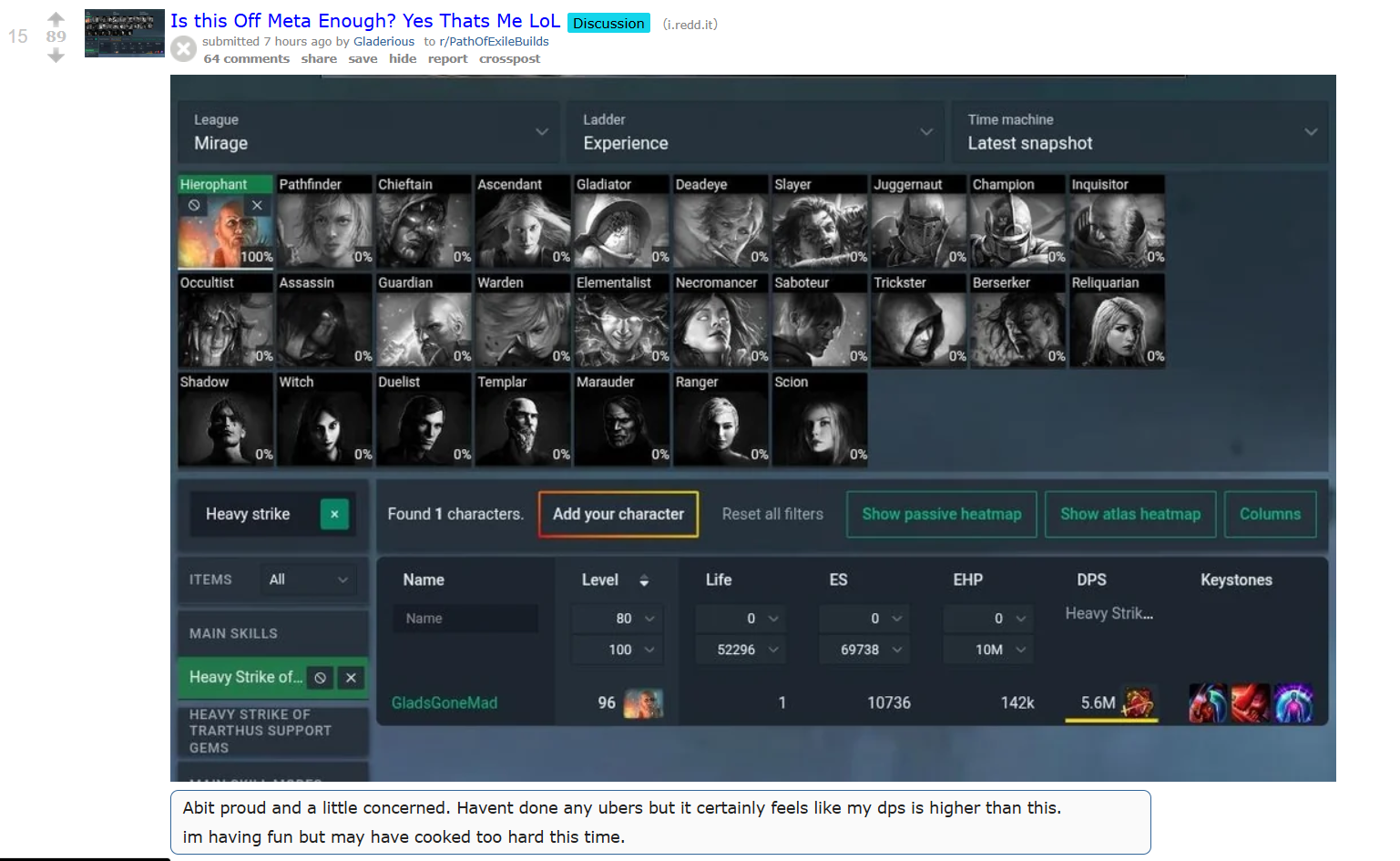This screenshot has height=861, width=1400.
Task: Downvote the Off Meta post
Action: point(56,56)
